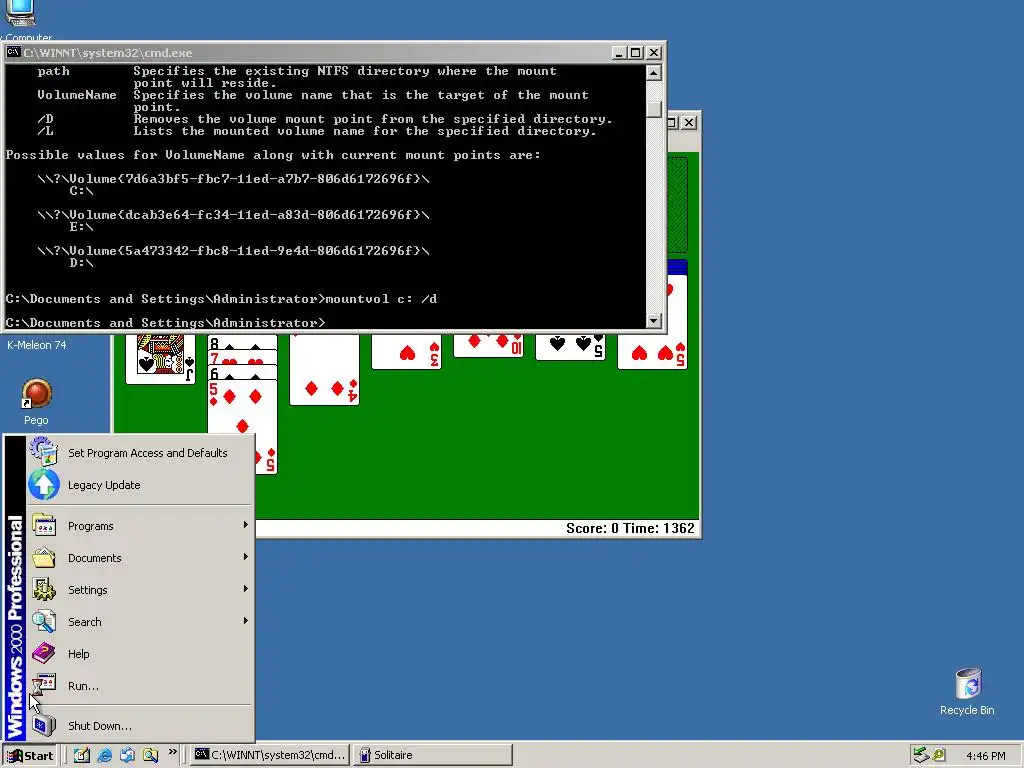Maximize the cmd.exe window
Image resolution: width=1024 pixels, height=768 pixels.
coord(635,52)
